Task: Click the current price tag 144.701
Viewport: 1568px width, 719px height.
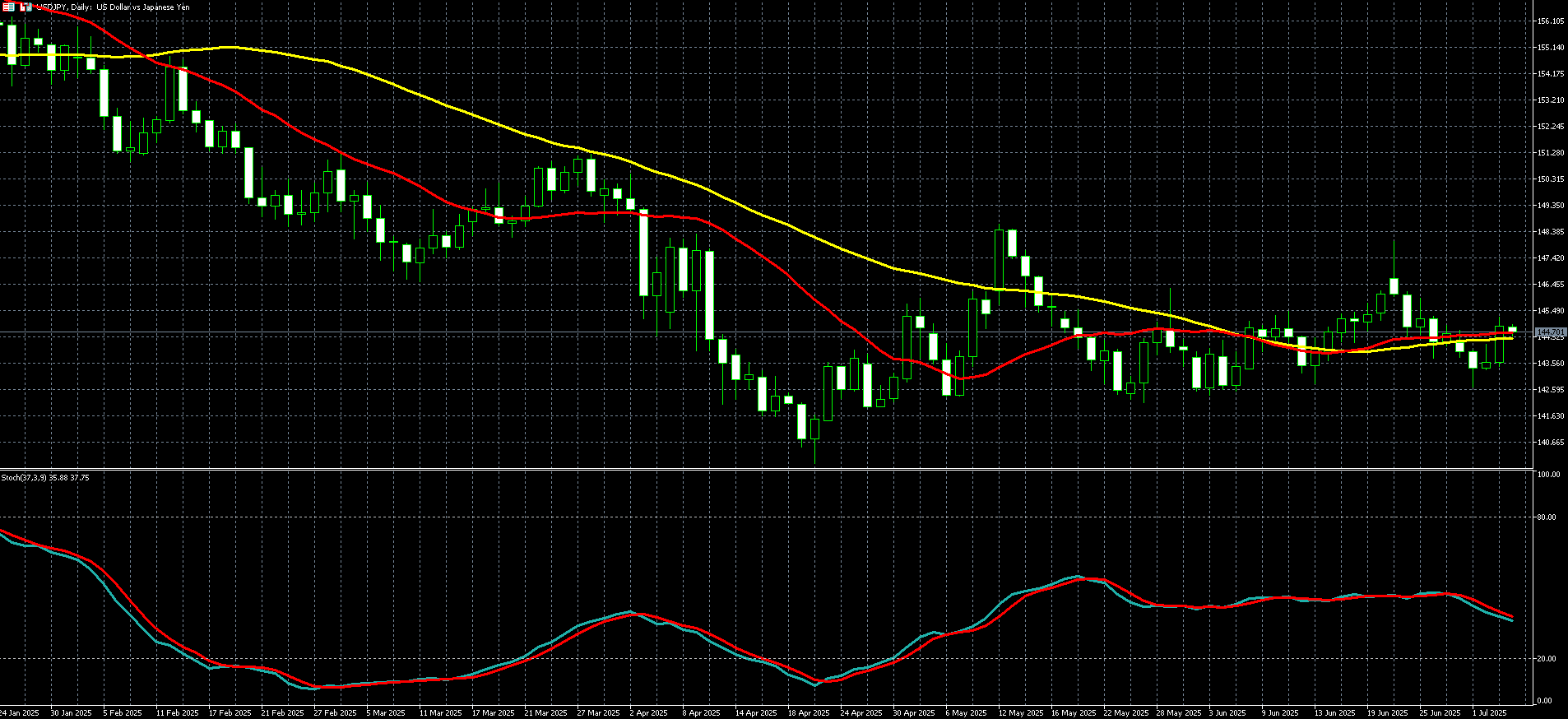Action: click(x=1551, y=332)
